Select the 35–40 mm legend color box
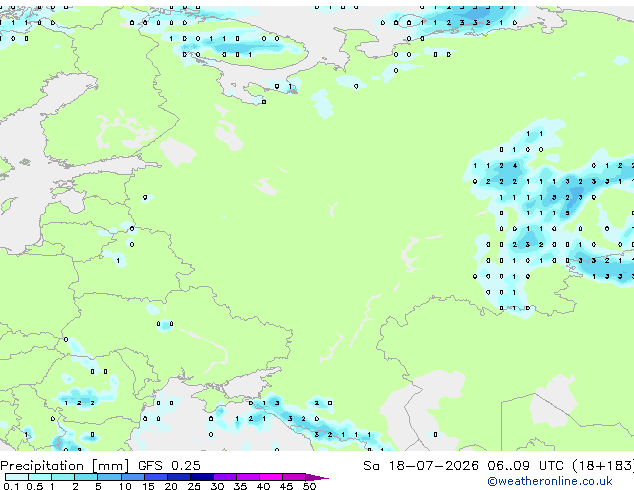Image resolution: width=634 pixels, height=490 pixels. click(248, 477)
